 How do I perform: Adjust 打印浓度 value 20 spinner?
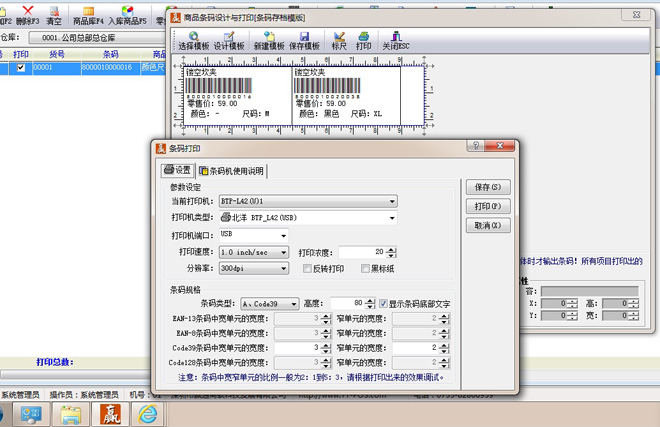coord(392,252)
